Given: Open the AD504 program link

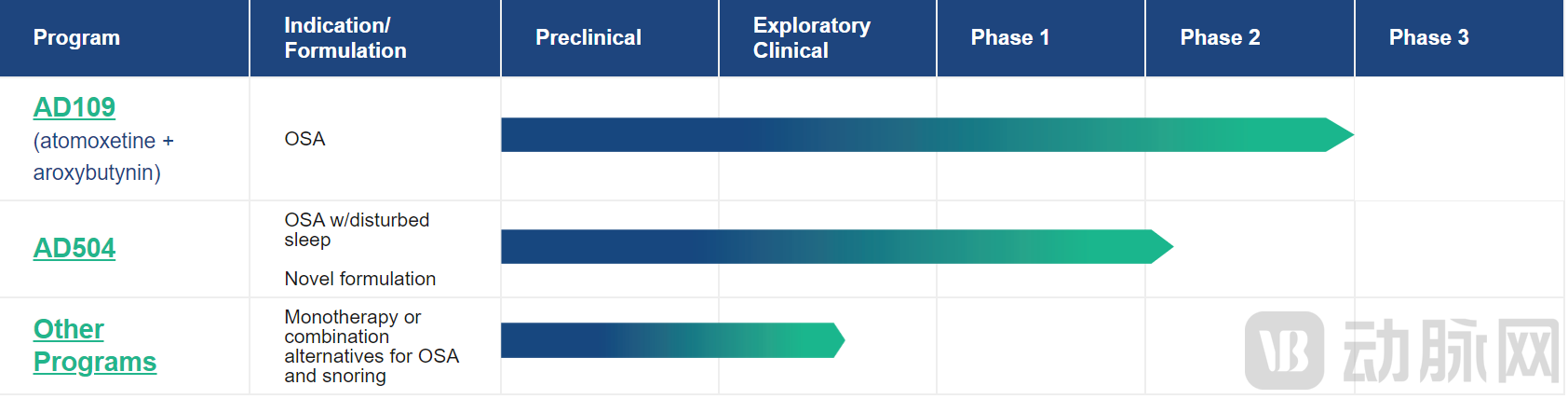Looking at the screenshot, I should click(x=74, y=248).
